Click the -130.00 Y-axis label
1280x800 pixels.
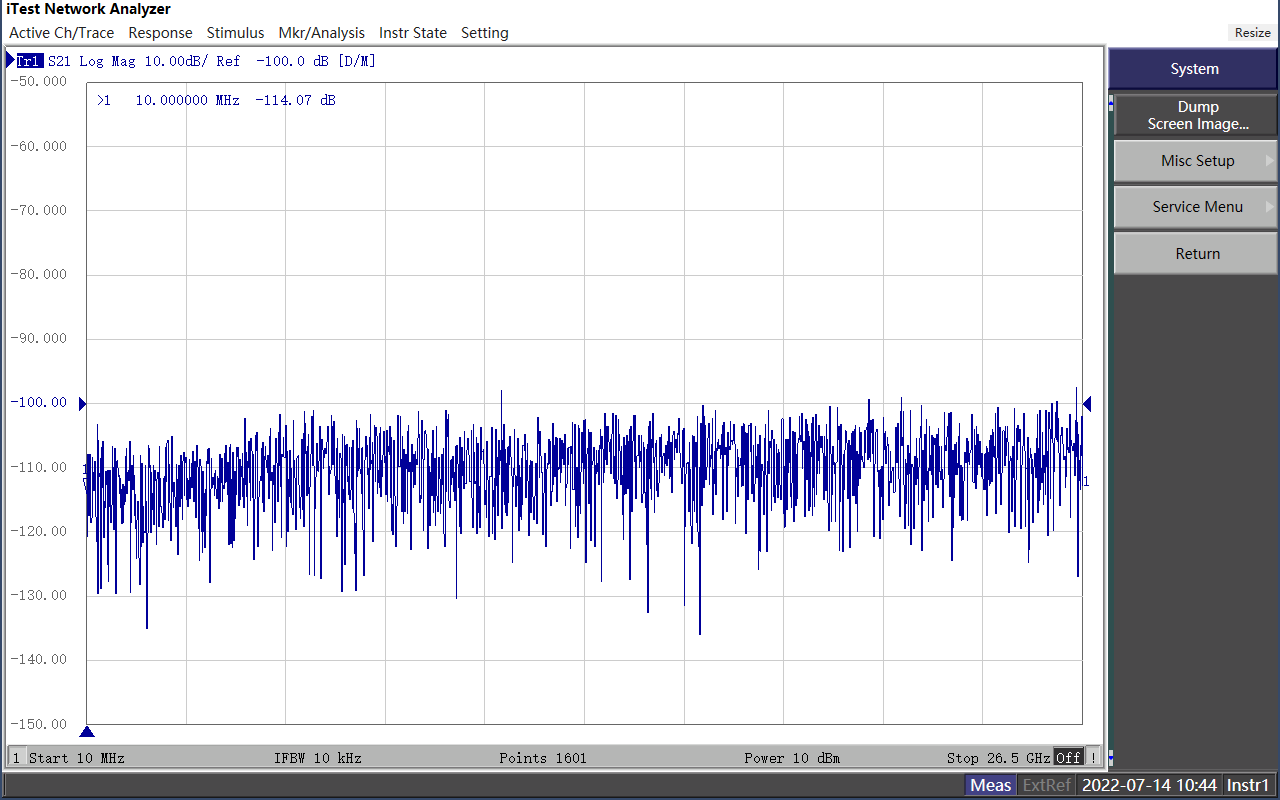click(x=38, y=595)
